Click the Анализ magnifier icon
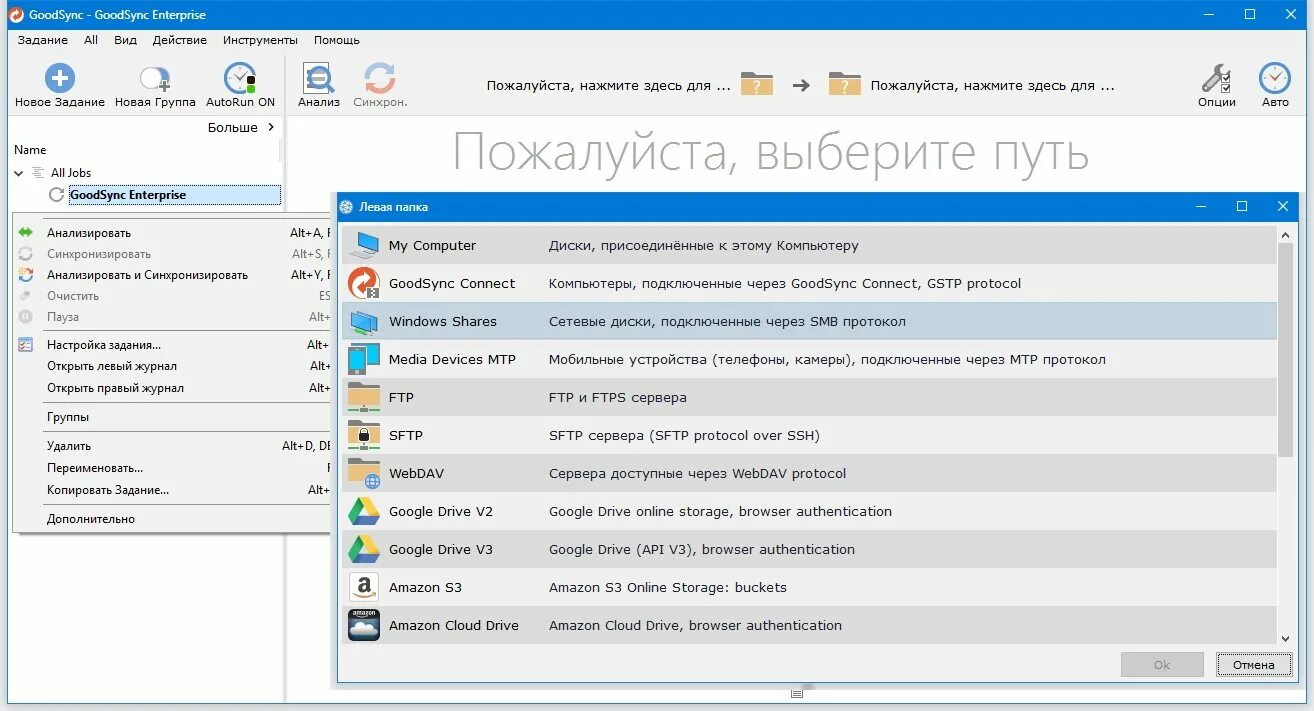 click(x=319, y=78)
